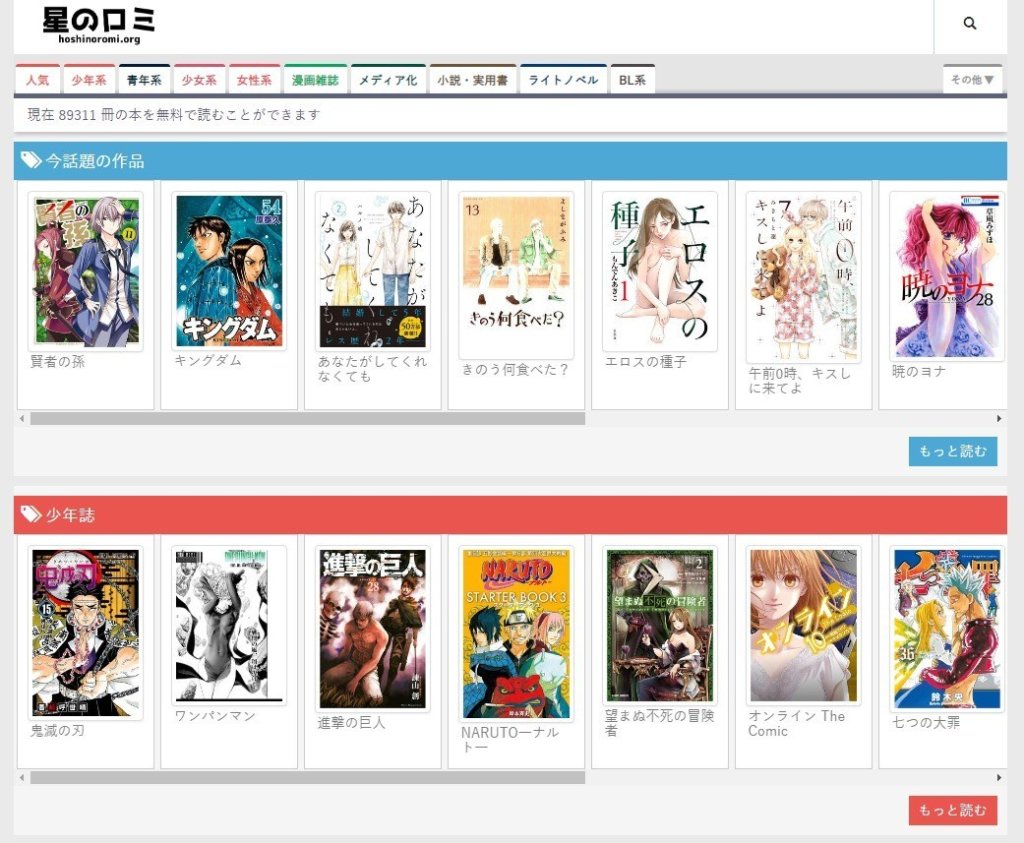Open NARUTO Starter Book cover thumbnail

pyautogui.click(x=517, y=633)
